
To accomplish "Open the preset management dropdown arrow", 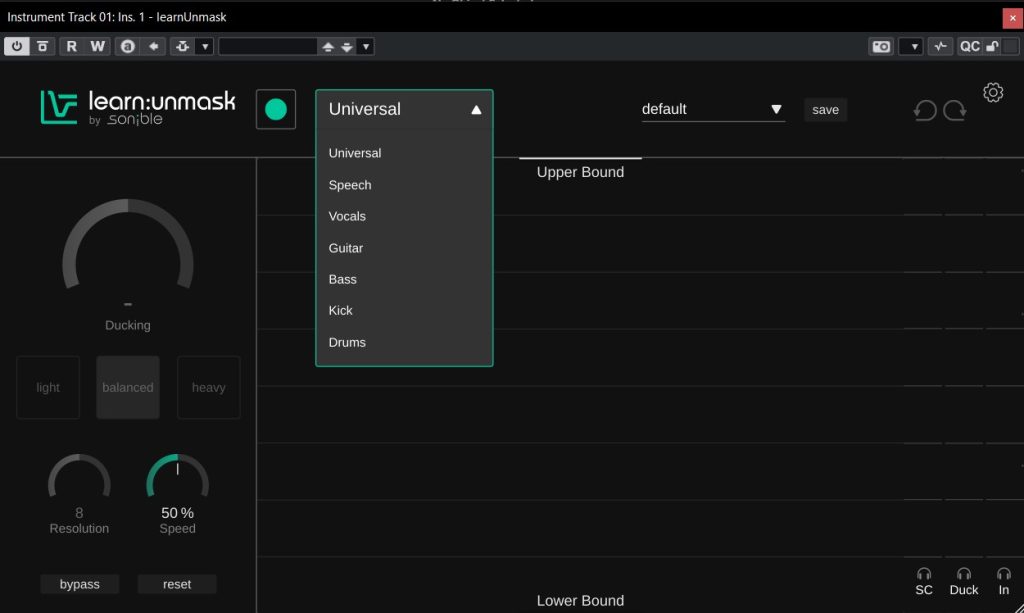I will pos(366,46).
